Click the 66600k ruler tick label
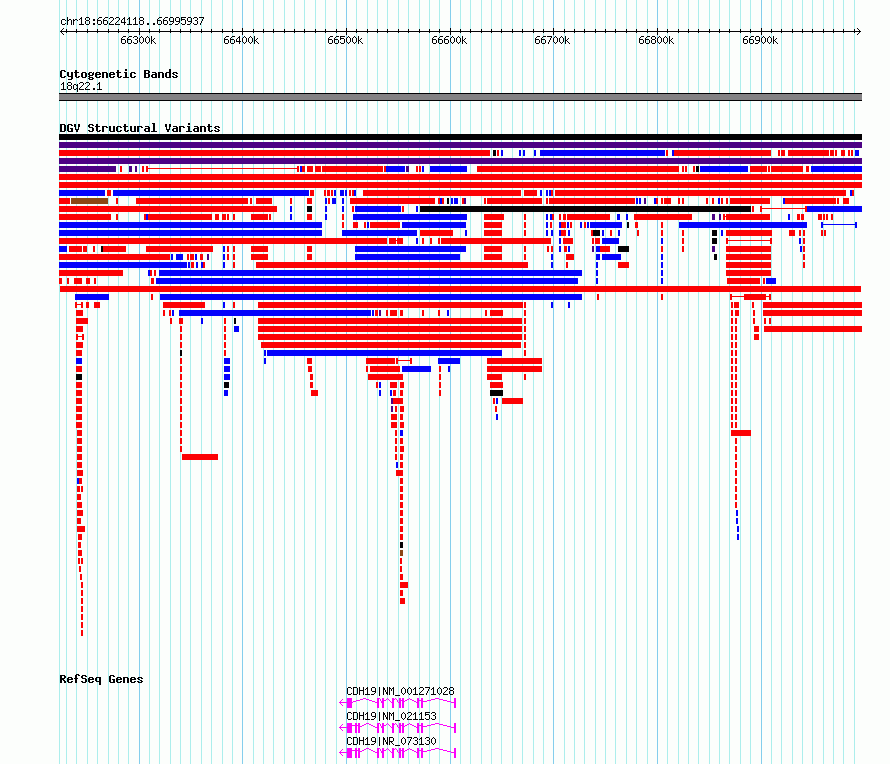 449,40
